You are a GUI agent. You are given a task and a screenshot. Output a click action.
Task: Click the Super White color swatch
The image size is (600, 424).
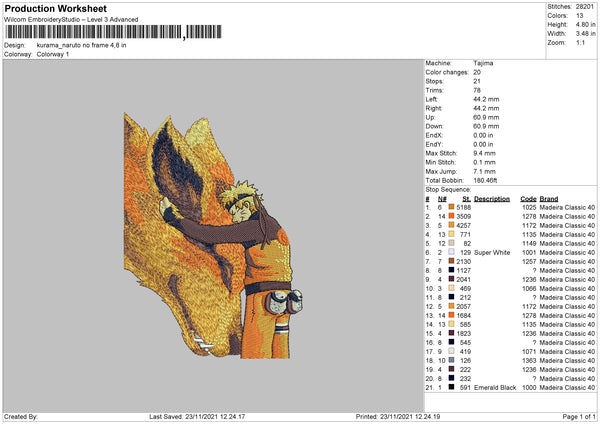click(451, 252)
